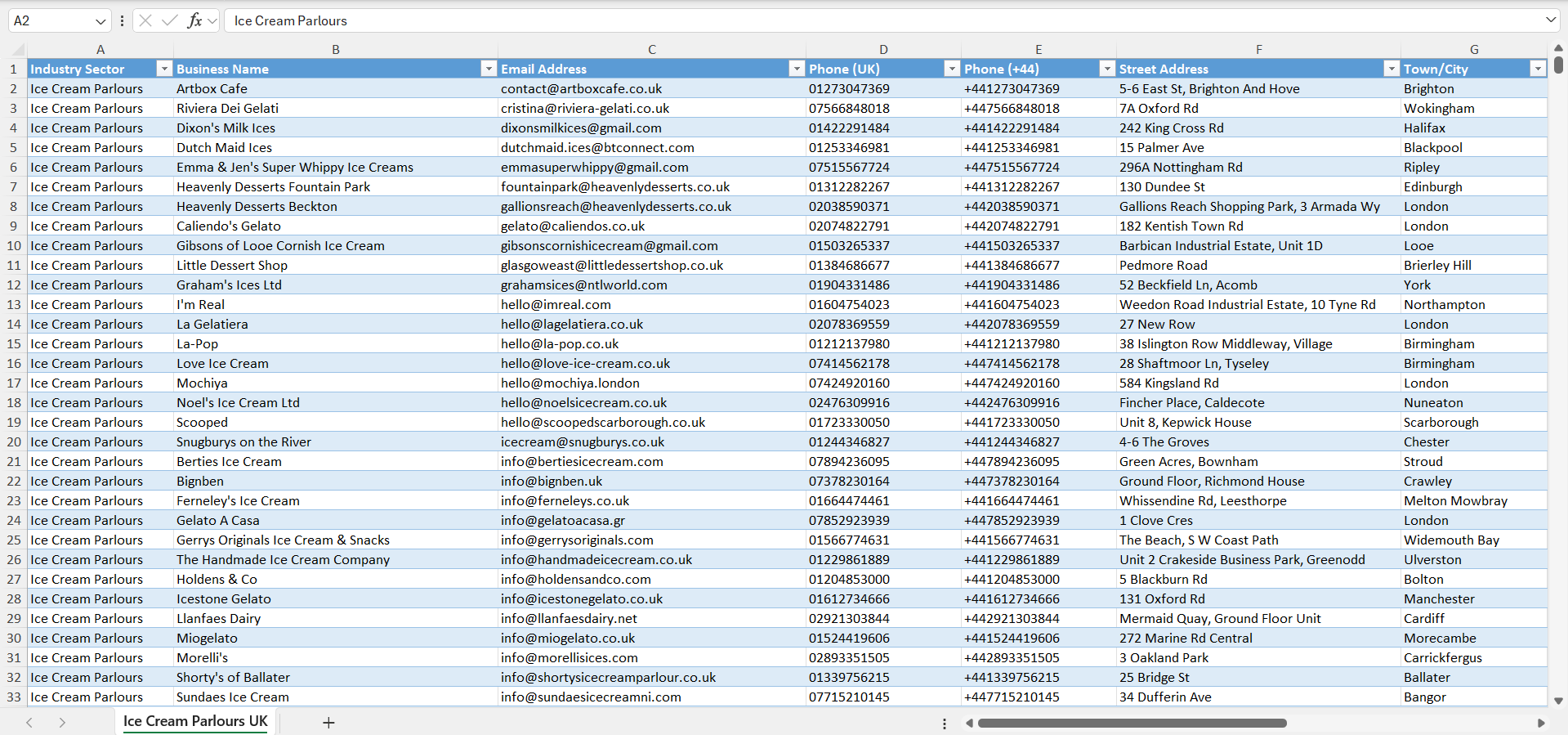This screenshot has height=735, width=1568.
Task: Select email hello@scoopedscarborough.co.uk
Action: coord(652,422)
